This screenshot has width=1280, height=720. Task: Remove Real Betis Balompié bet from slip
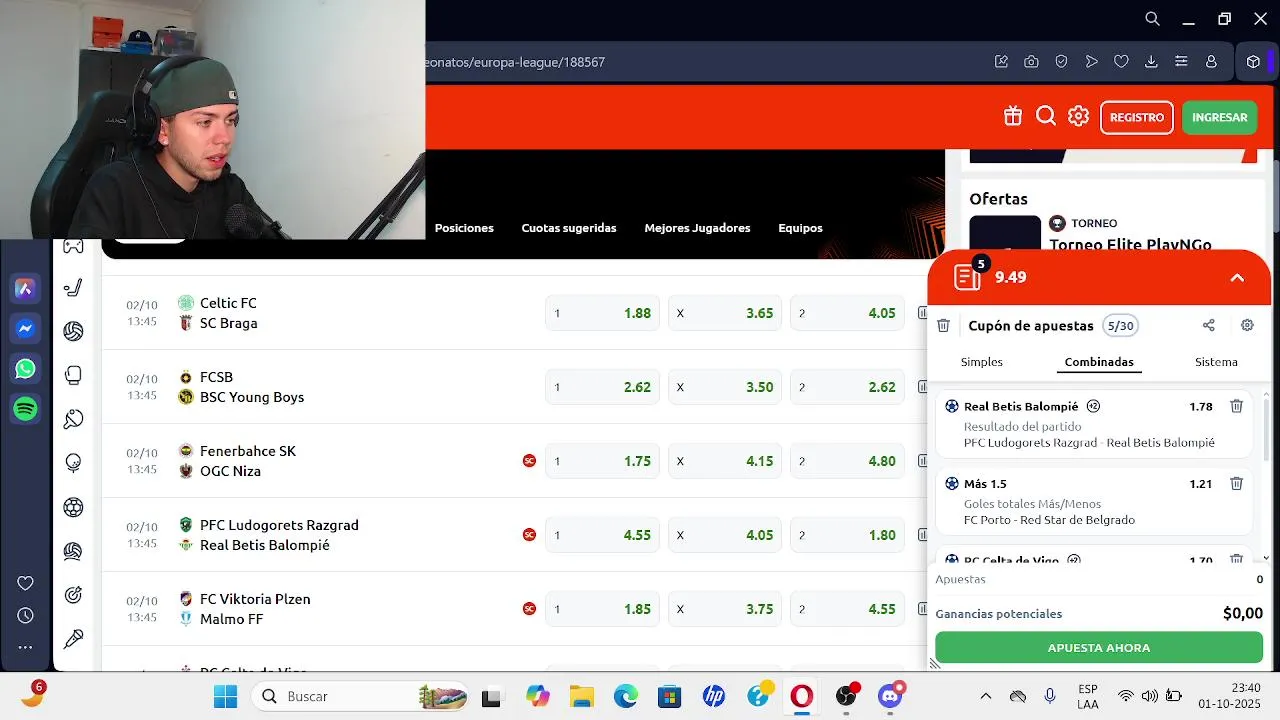pyautogui.click(x=1236, y=406)
